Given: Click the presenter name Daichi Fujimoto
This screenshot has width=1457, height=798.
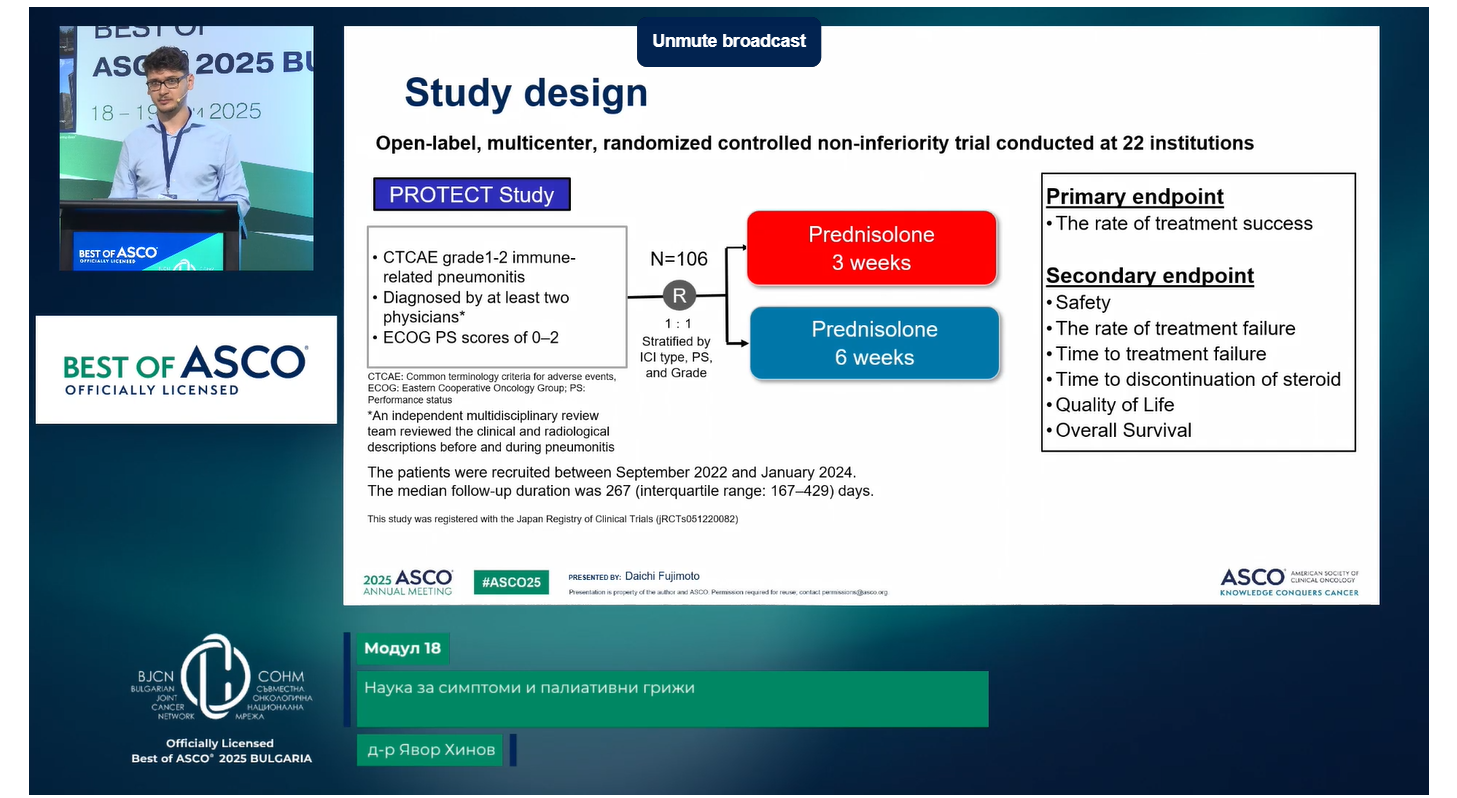Looking at the screenshot, I should click(662, 576).
